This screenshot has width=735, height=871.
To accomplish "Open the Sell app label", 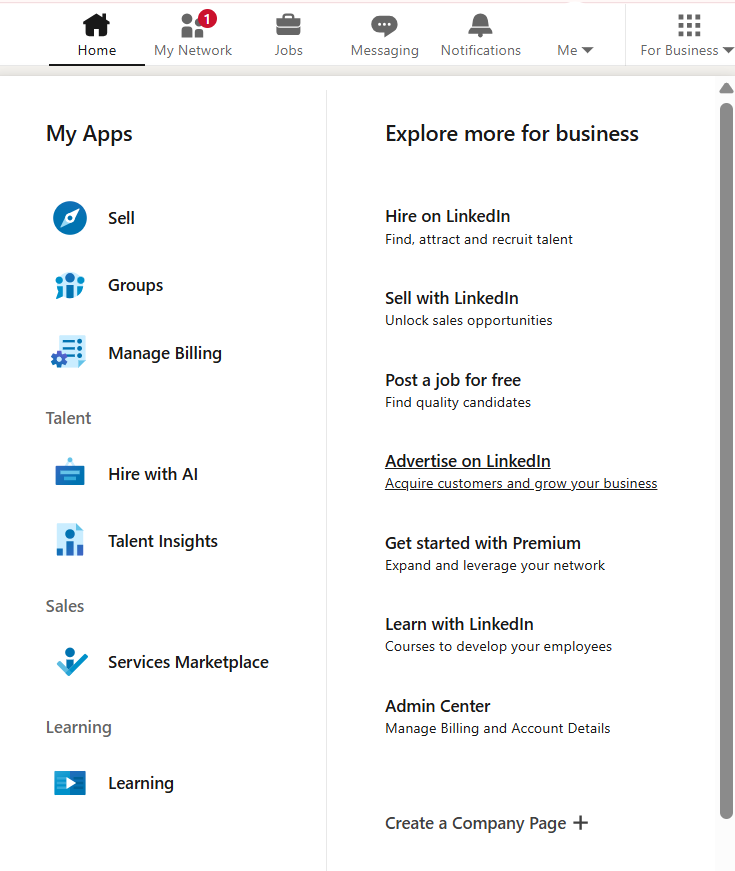I will [x=121, y=218].
